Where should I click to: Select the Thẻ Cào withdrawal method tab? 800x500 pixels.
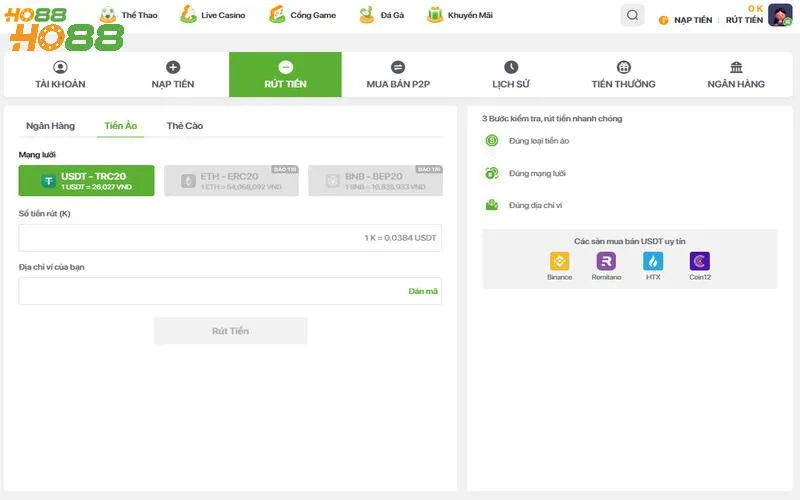pos(185,126)
